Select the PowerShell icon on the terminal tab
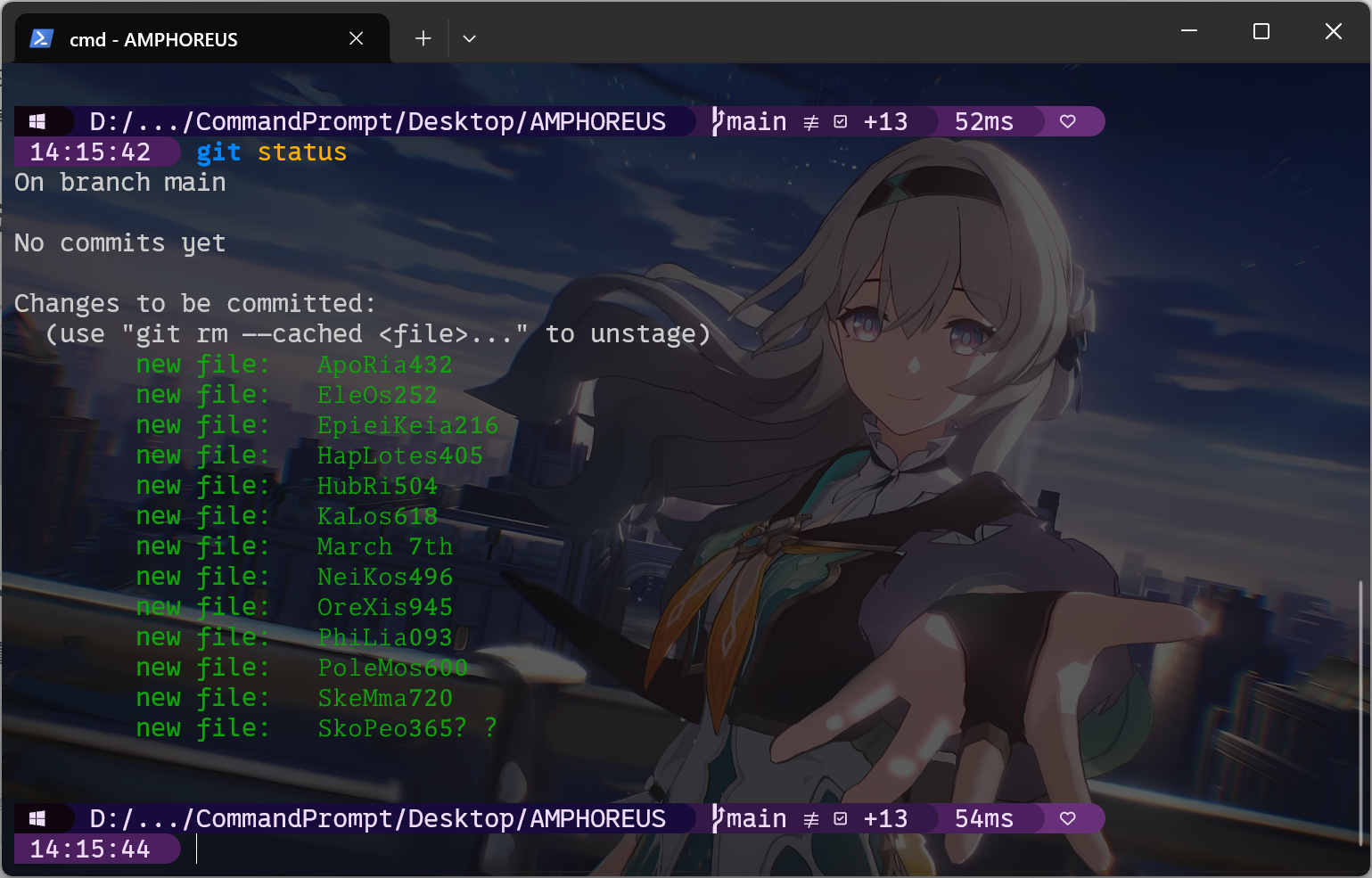 [x=42, y=38]
